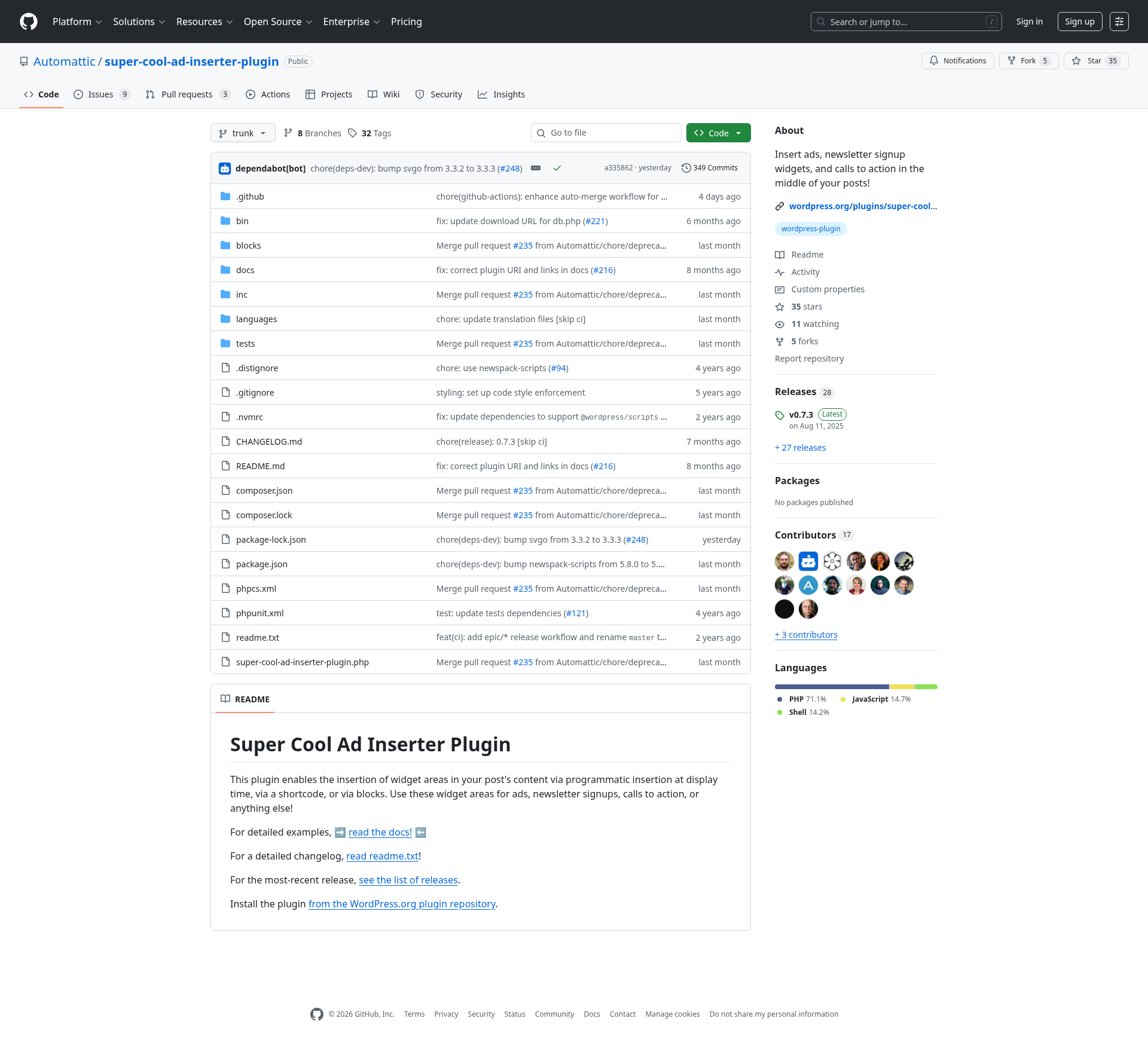Switch to the Projects tab
The height and width of the screenshot is (1046, 1148).
pyautogui.click(x=329, y=94)
